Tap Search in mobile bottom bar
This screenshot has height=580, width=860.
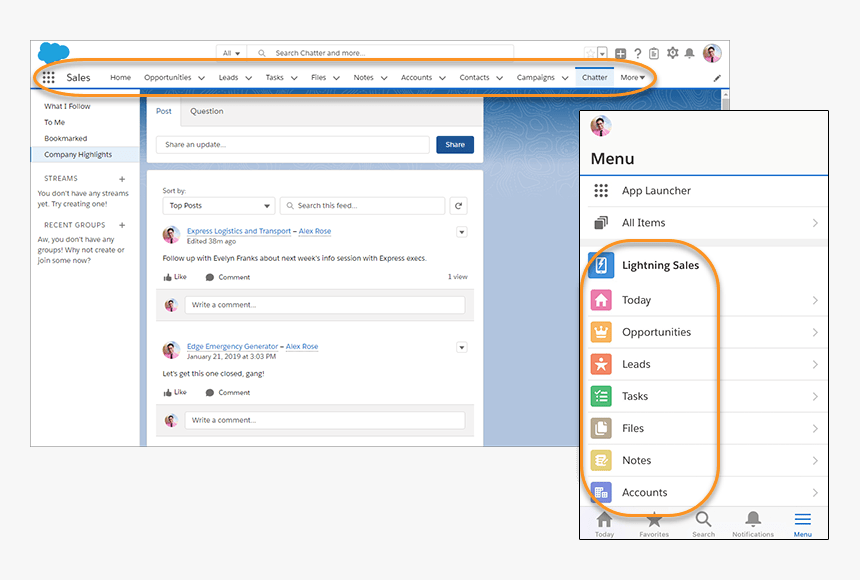704,524
